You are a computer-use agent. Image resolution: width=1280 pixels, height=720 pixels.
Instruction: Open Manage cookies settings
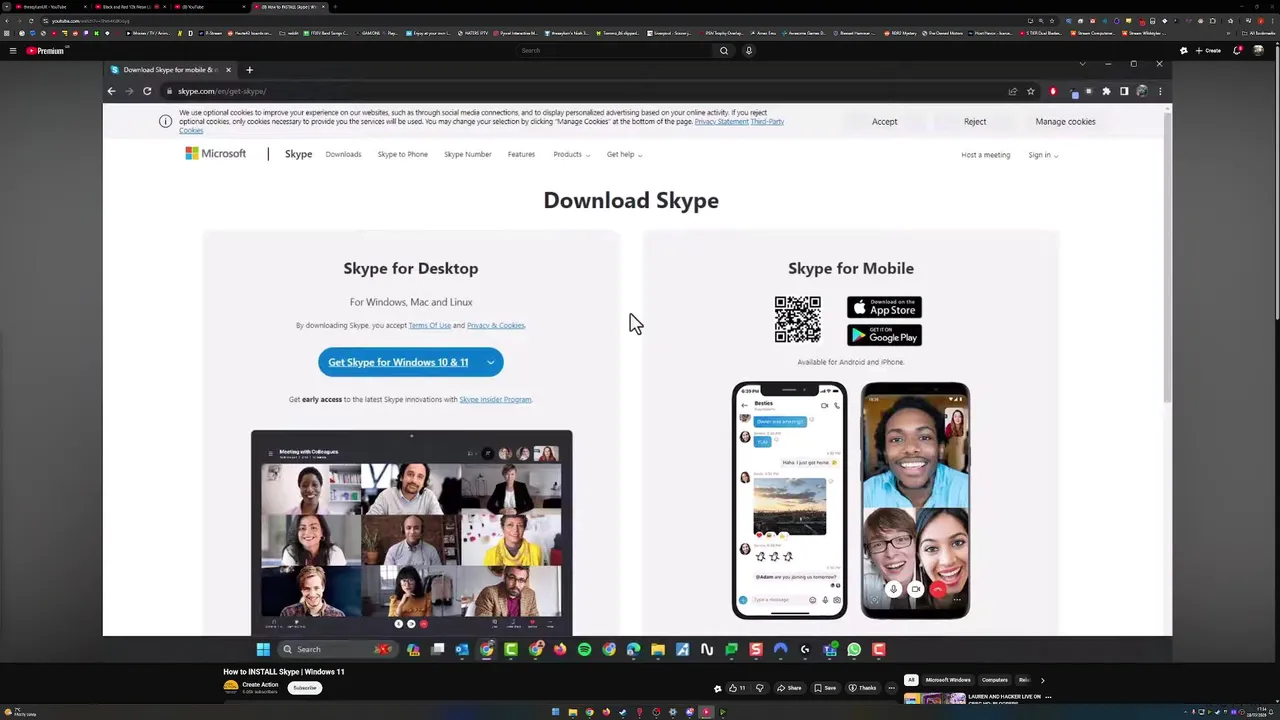pyautogui.click(x=1065, y=122)
